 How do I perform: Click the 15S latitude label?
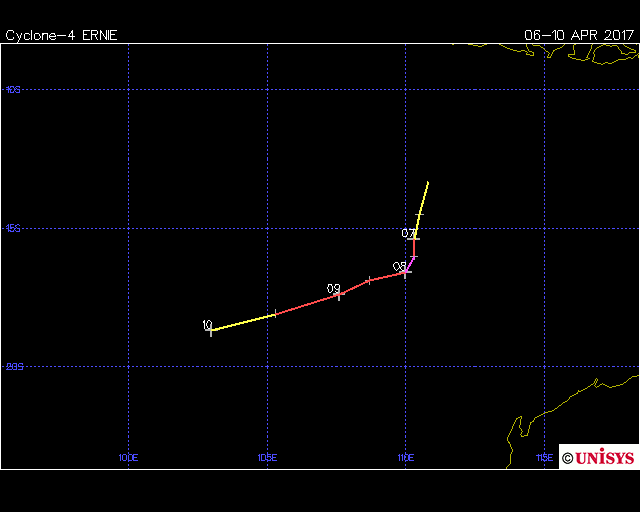tap(13, 228)
